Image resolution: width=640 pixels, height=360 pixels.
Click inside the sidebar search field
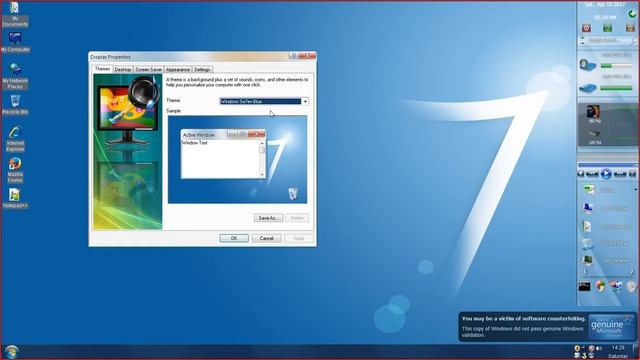coord(608,41)
